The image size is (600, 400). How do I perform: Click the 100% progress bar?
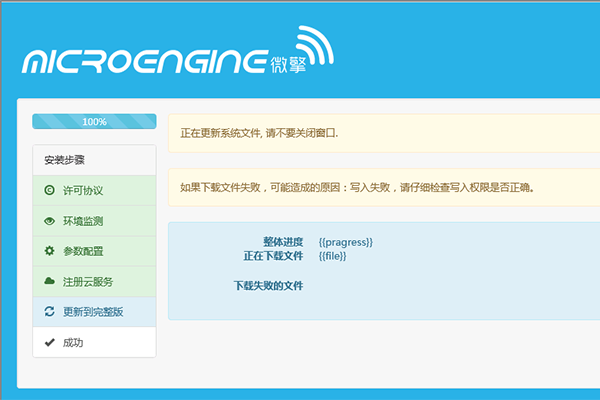pyautogui.click(x=95, y=121)
